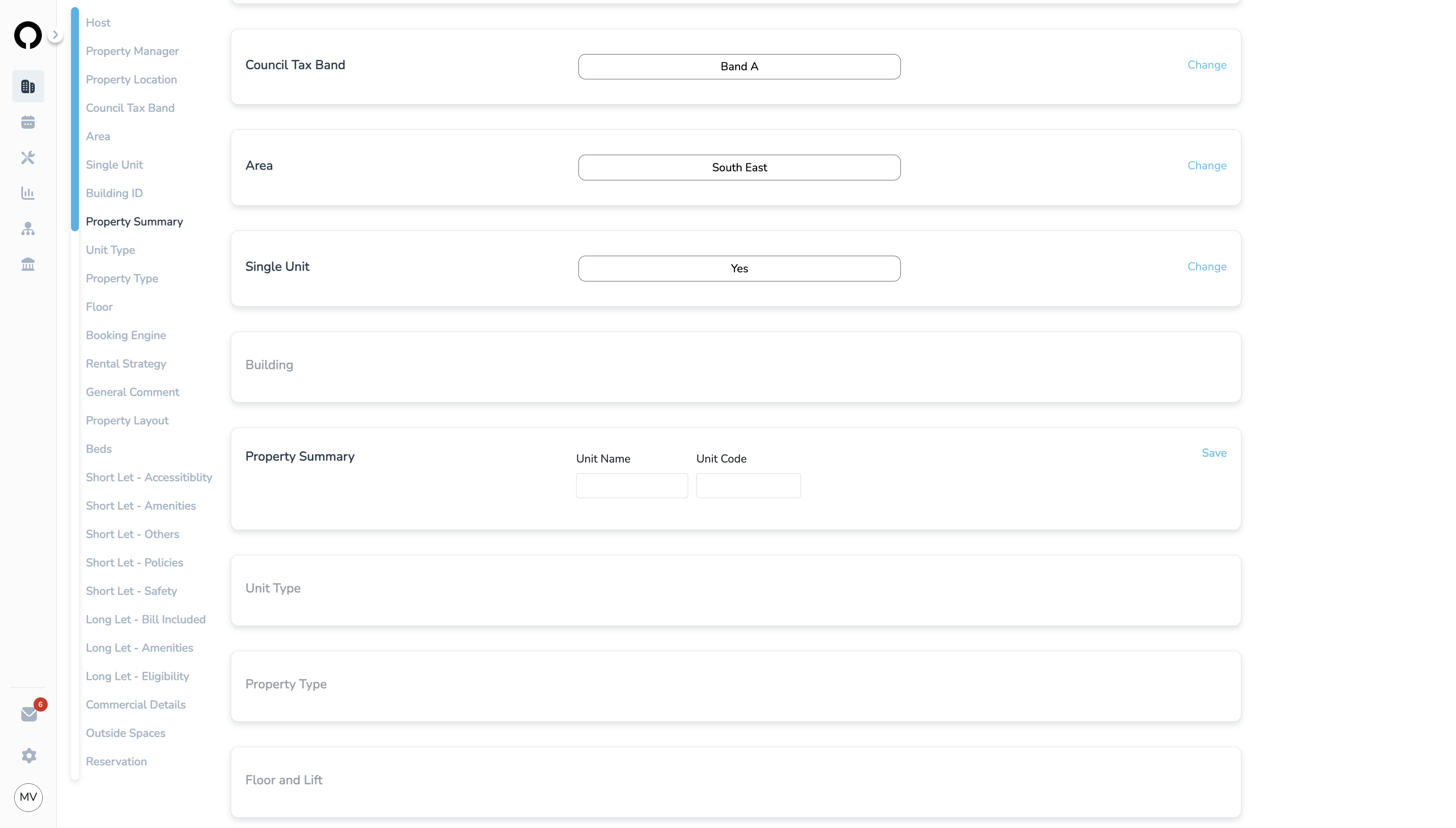Jump to Beds section

98,449
